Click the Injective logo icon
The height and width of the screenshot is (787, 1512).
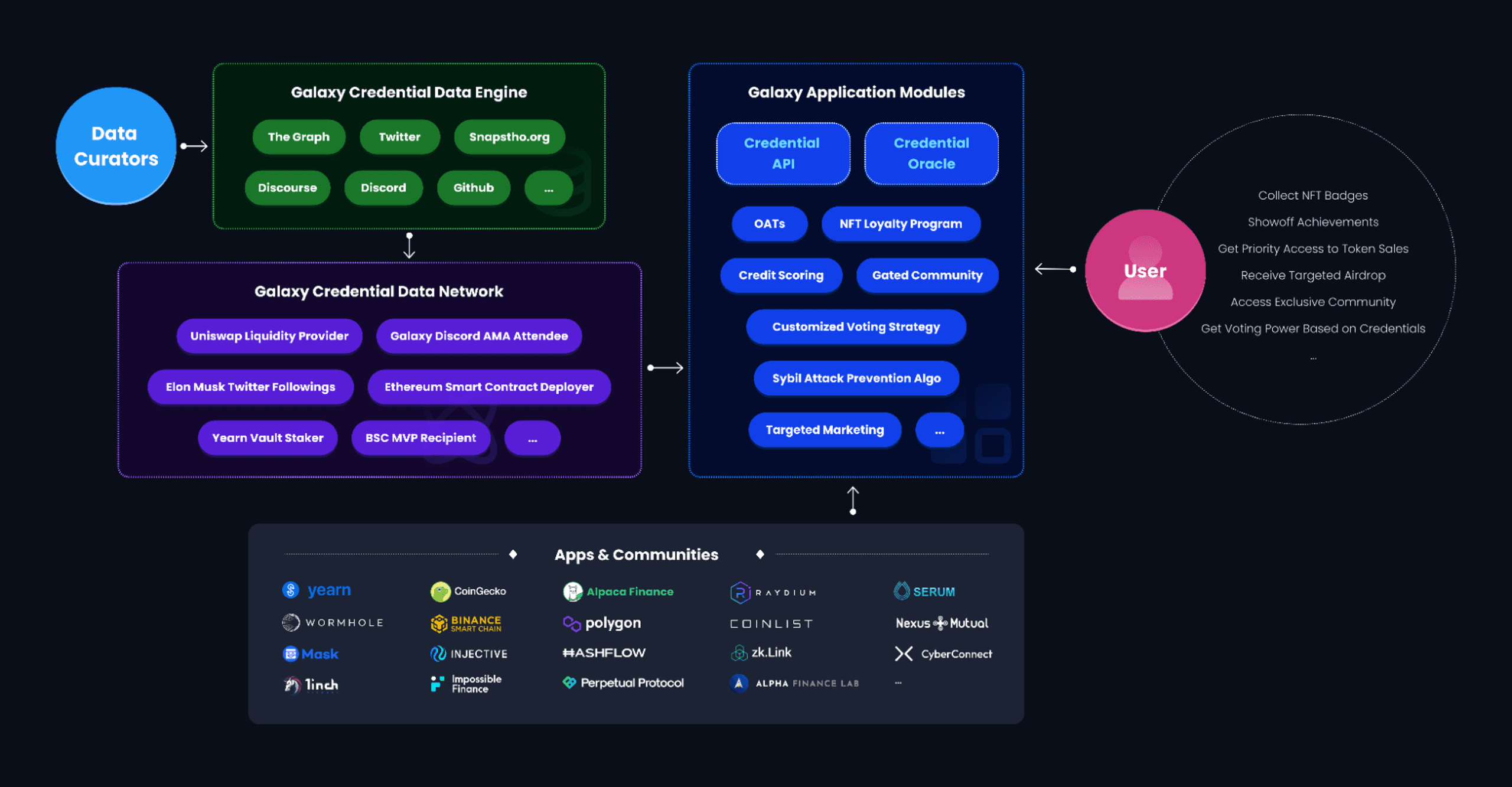(x=438, y=654)
